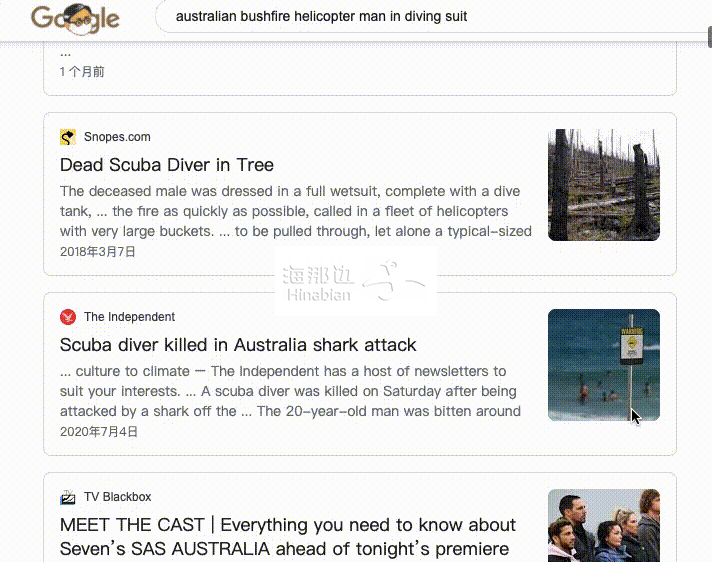Open The Independent favicon icon
Viewport: 712px width, 562px height.
point(68,317)
